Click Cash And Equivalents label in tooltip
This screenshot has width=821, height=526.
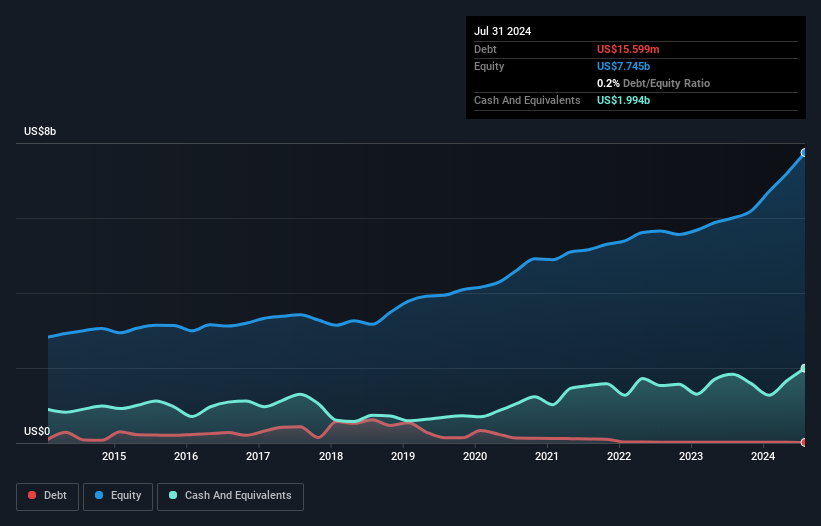(x=527, y=100)
